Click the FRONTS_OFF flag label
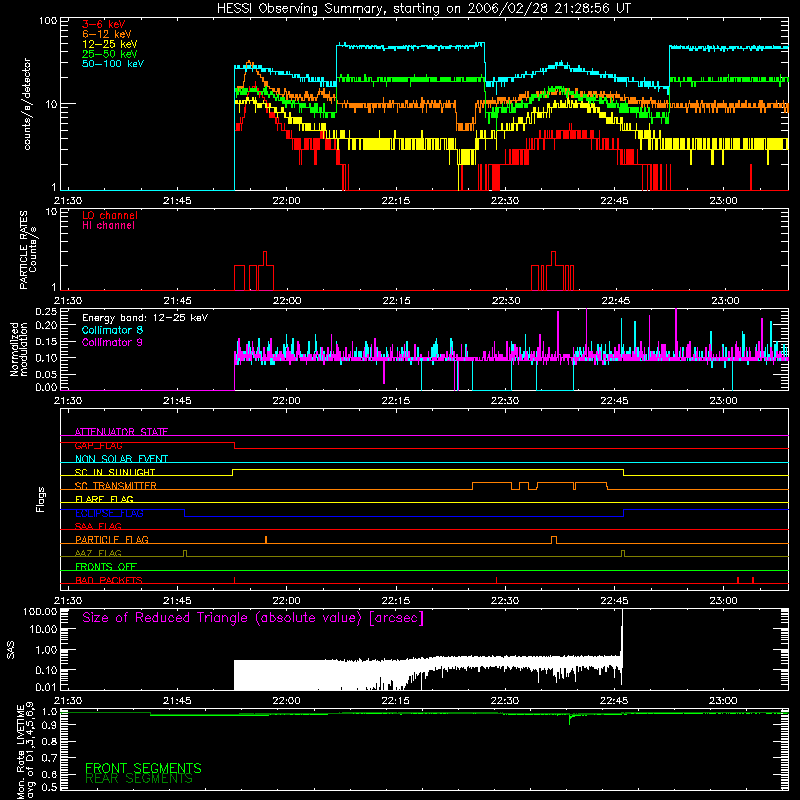 tap(106, 567)
